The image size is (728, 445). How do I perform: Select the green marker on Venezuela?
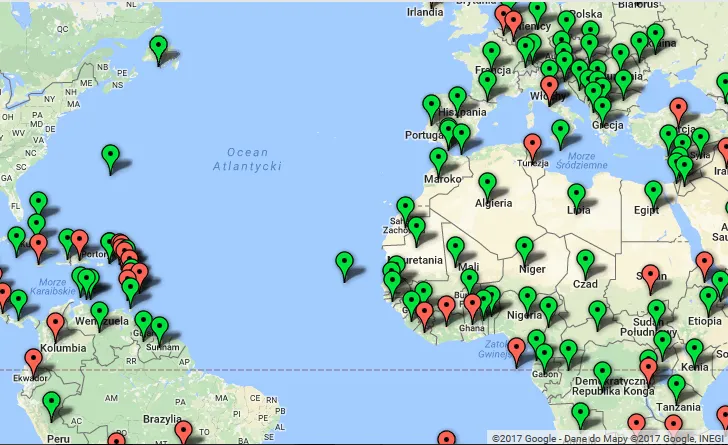click(99, 315)
